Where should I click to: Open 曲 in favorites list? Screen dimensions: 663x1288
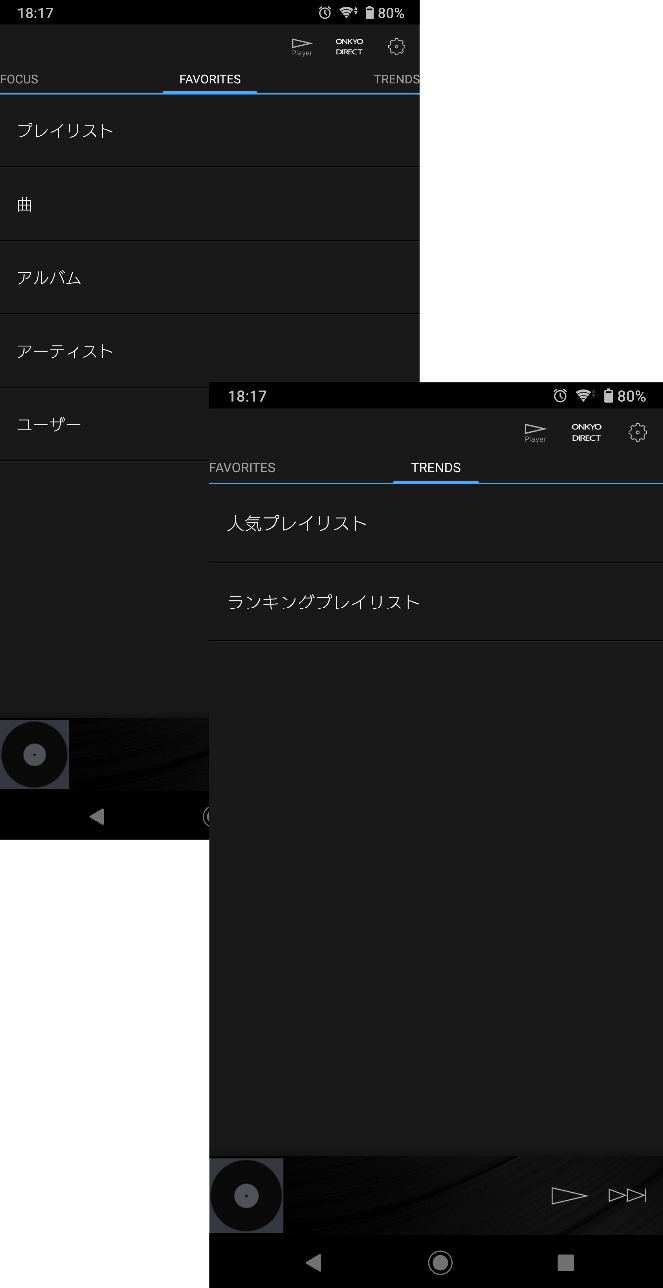pyautogui.click(x=209, y=204)
